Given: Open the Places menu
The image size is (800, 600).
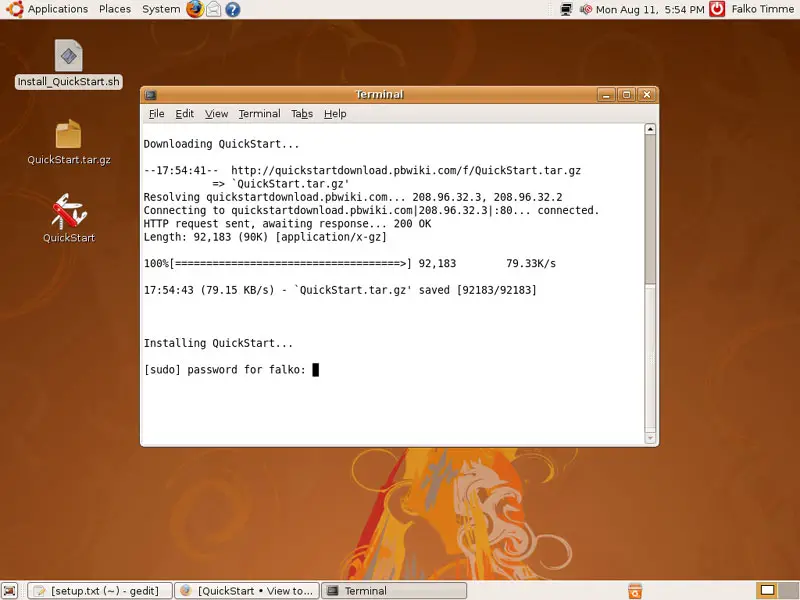Looking at the screenshot, I should [x=115, y=9].
